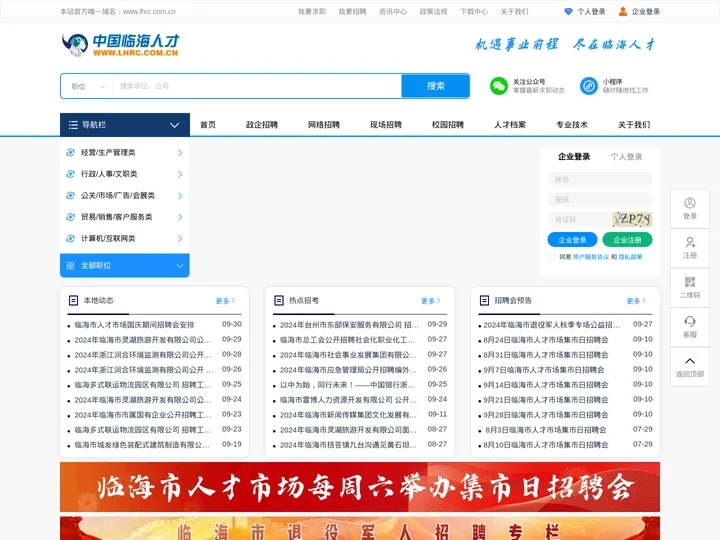
Task: Open 9月7日临海市人才市场集市日招聘会 item
Action: click(x=544, y=370)
